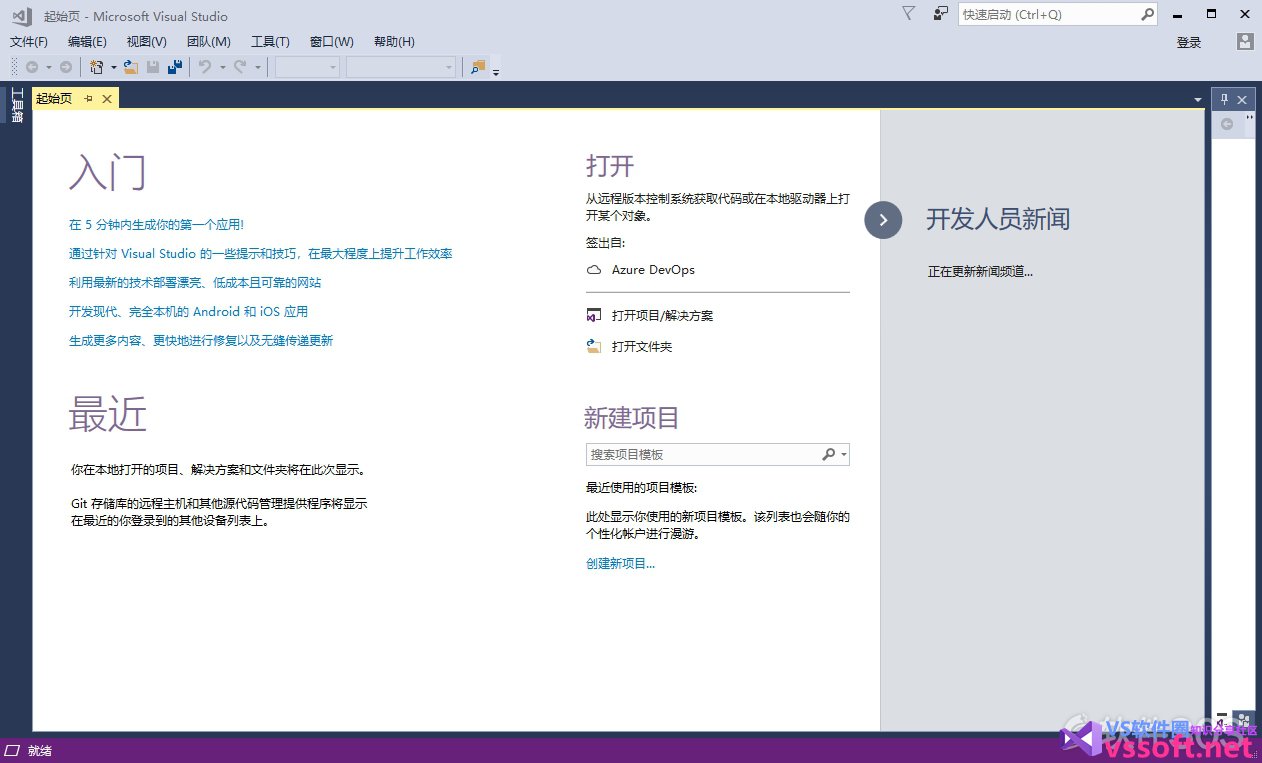Open the document tab list dropdown arrow
Screen dimensions: 1262x763
tap(1198, 100)
